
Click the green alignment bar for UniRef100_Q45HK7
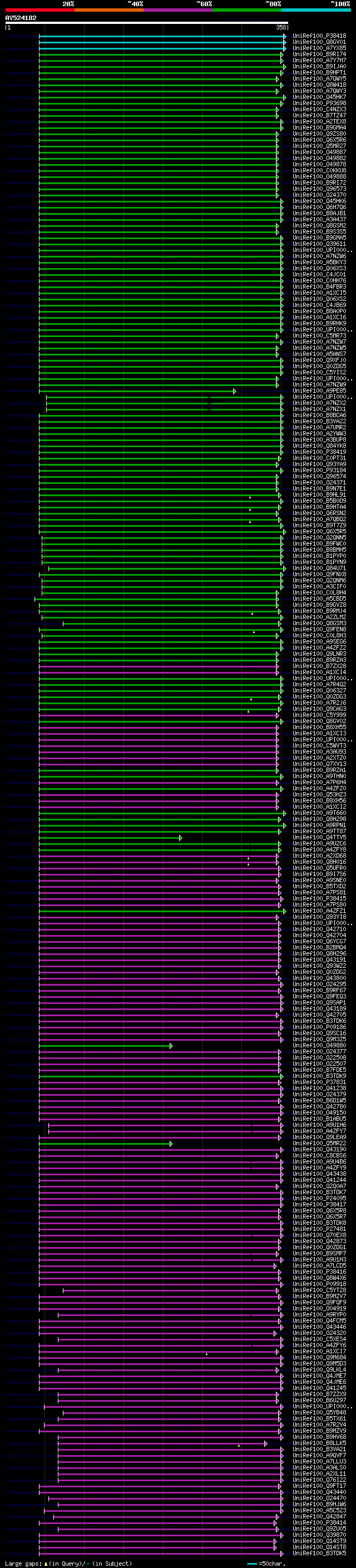click(162, 97)
